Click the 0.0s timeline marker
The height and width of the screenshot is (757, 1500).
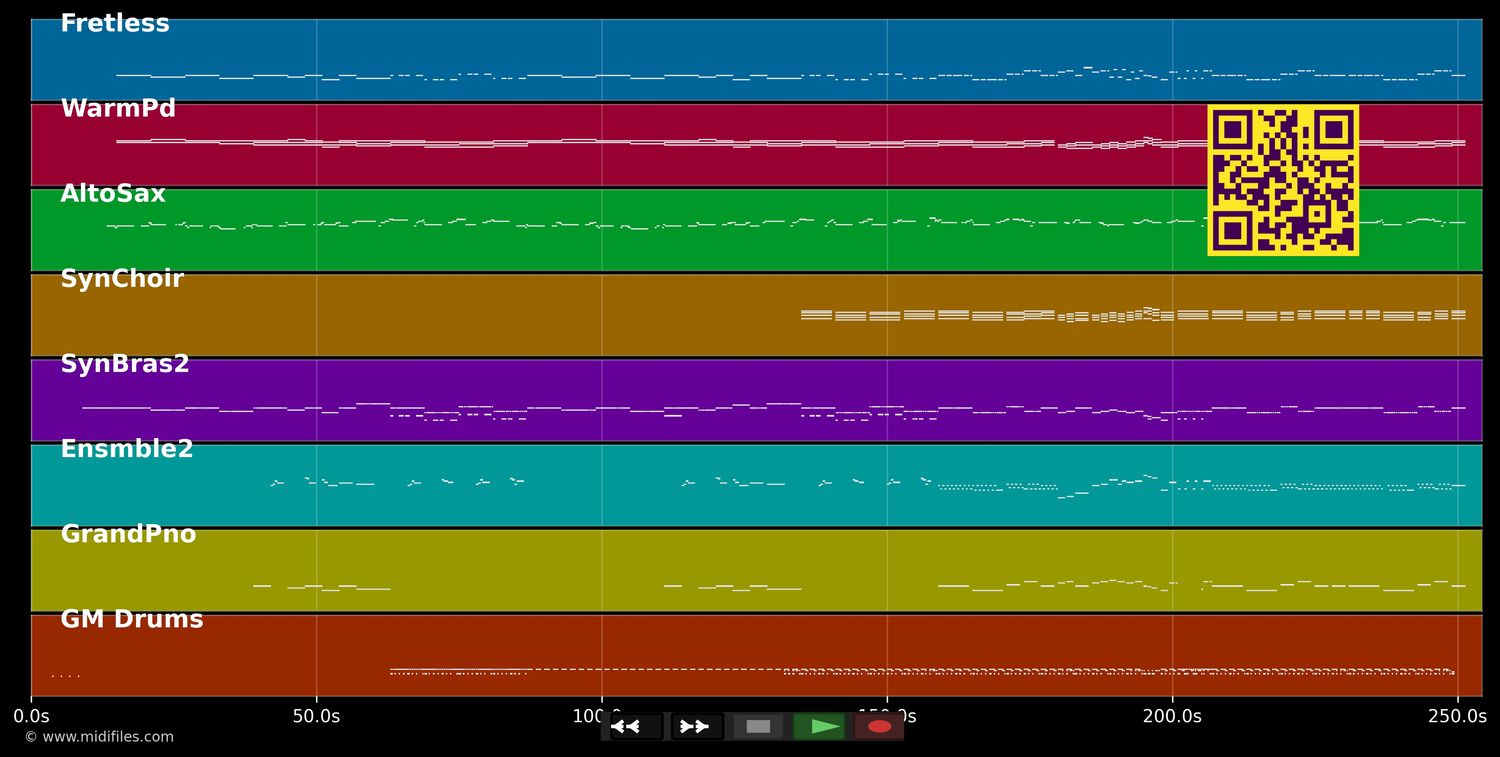(31, 716)
